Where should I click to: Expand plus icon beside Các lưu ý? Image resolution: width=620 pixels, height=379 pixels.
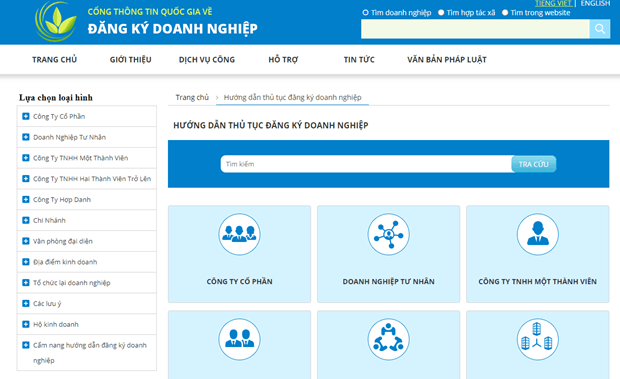[x=26, y=304]
